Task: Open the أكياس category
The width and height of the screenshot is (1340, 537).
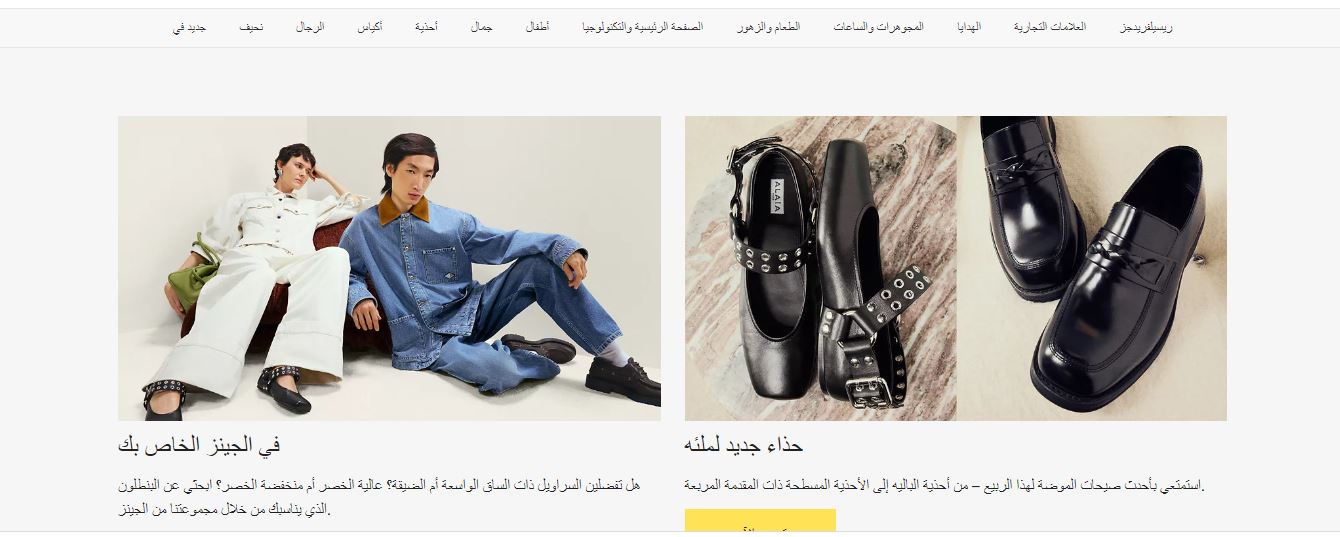Action: 371,27
